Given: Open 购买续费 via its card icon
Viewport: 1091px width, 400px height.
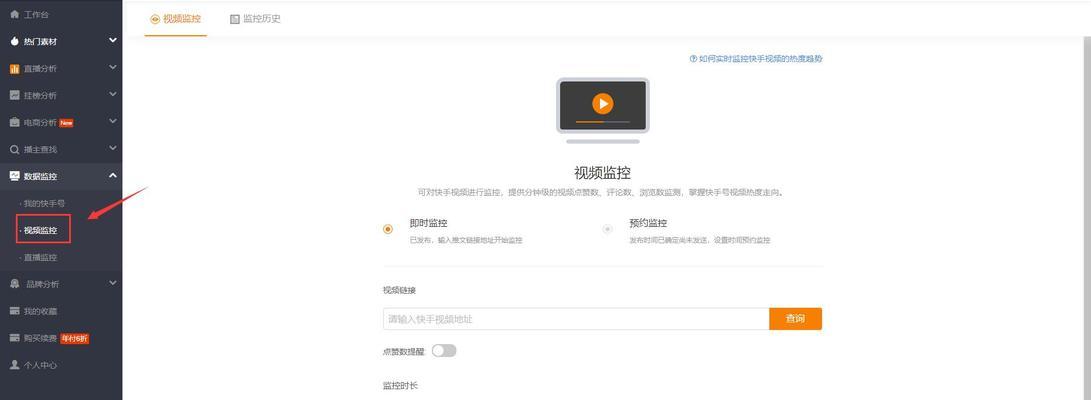Looking at the screenshot, I should pos(15,338).
